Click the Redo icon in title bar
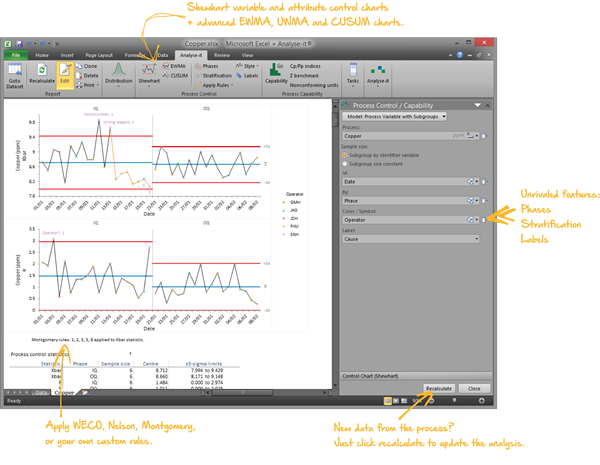The width and height of the screenshot is (600, 465). 42,44
